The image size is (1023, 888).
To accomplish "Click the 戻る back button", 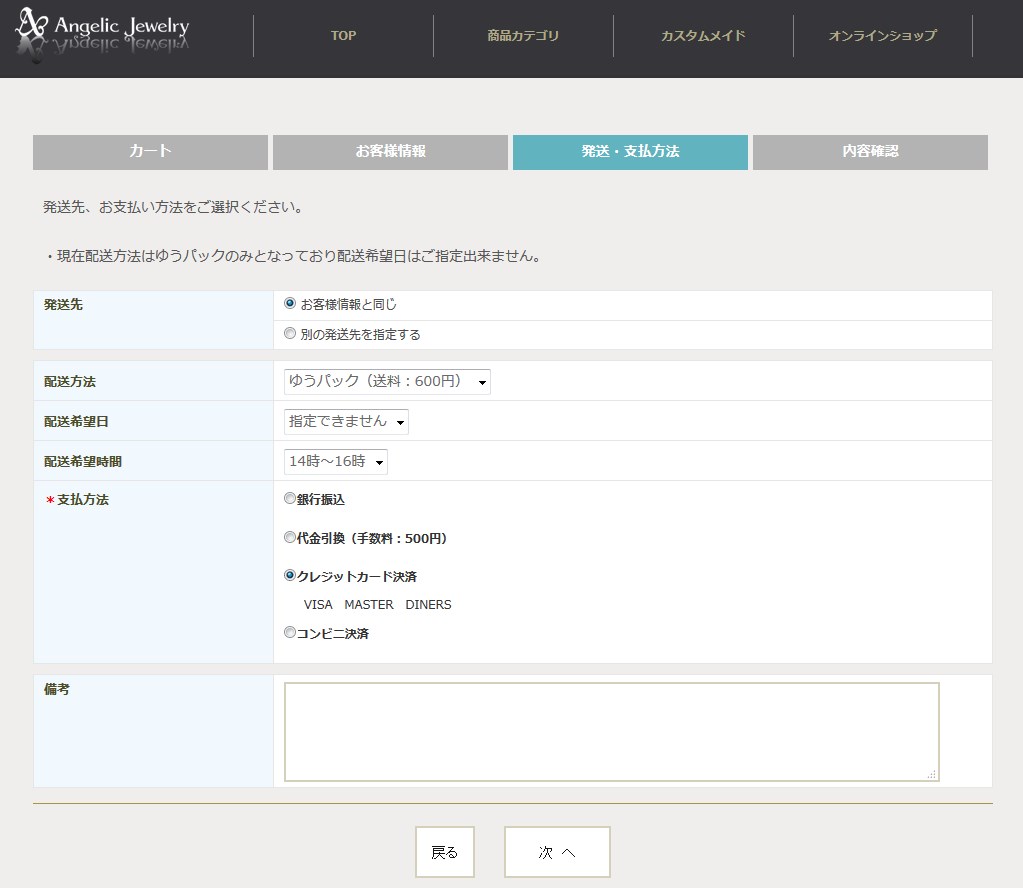I will [x=445, y=852].
